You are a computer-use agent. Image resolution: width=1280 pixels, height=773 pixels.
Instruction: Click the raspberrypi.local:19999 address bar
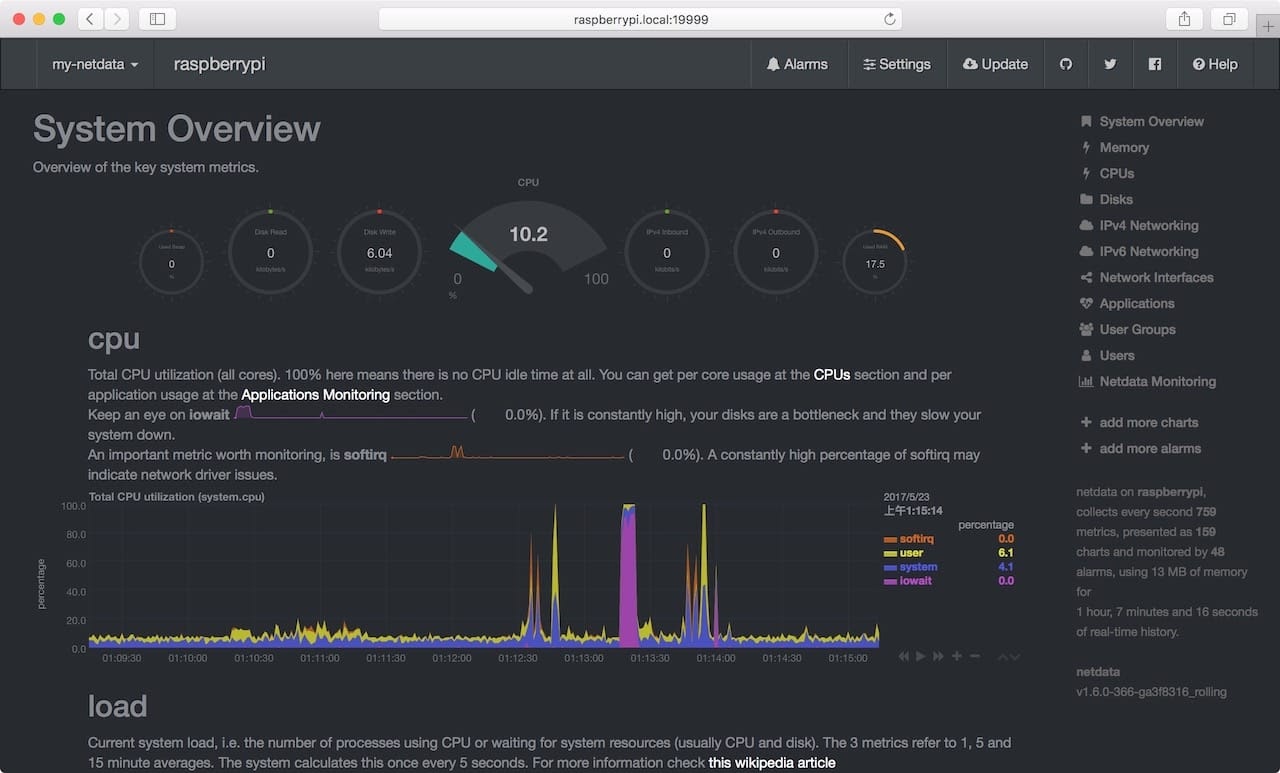point(640,18)
